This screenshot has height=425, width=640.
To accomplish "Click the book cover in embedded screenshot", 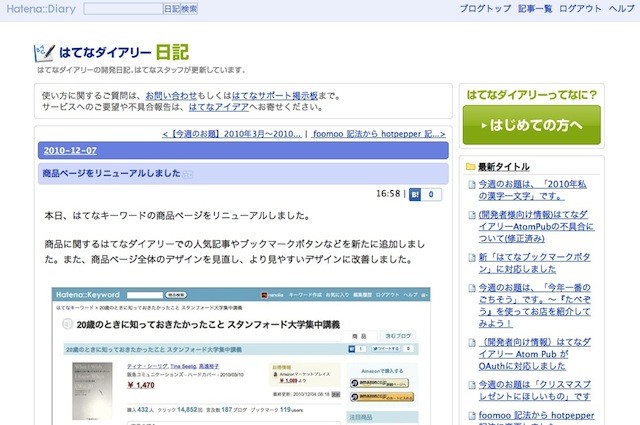I will tap(92, 391).
